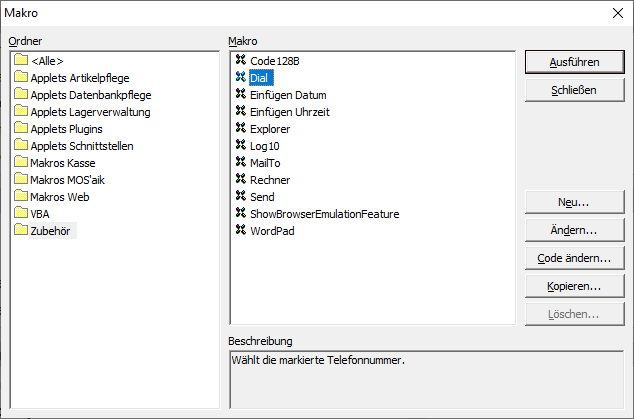Click the Zubehör folder icon
The height and width of the screenshot is (419, 634).
[x=21, y=231]
